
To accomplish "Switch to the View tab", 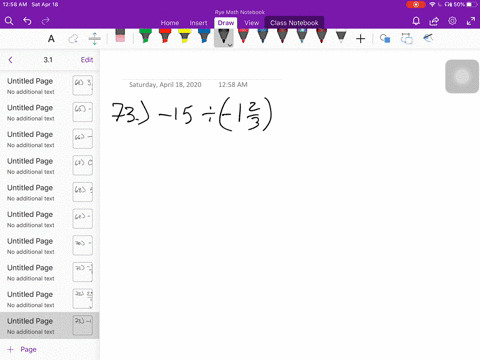I will pos(251,23).
